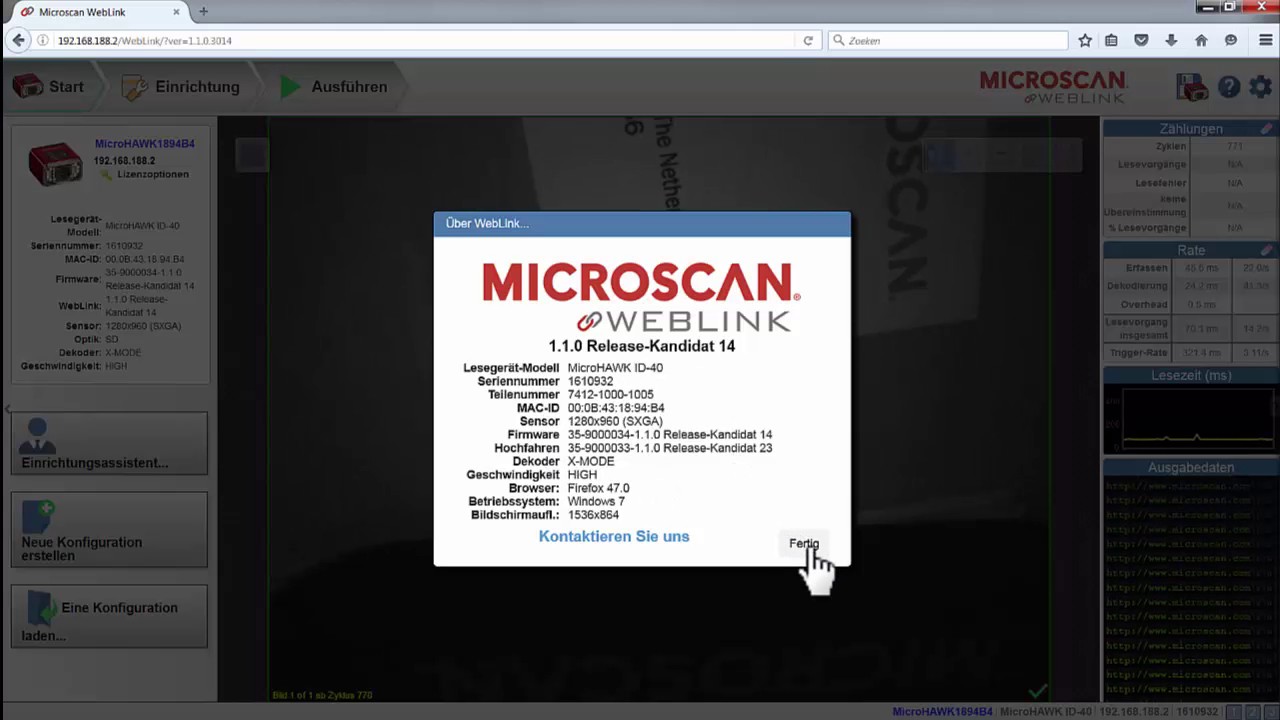This screenshot has width=1280, height=720.
Task: Click the MicroHAWK1894B4 device name
Action: tap(145, 144)
